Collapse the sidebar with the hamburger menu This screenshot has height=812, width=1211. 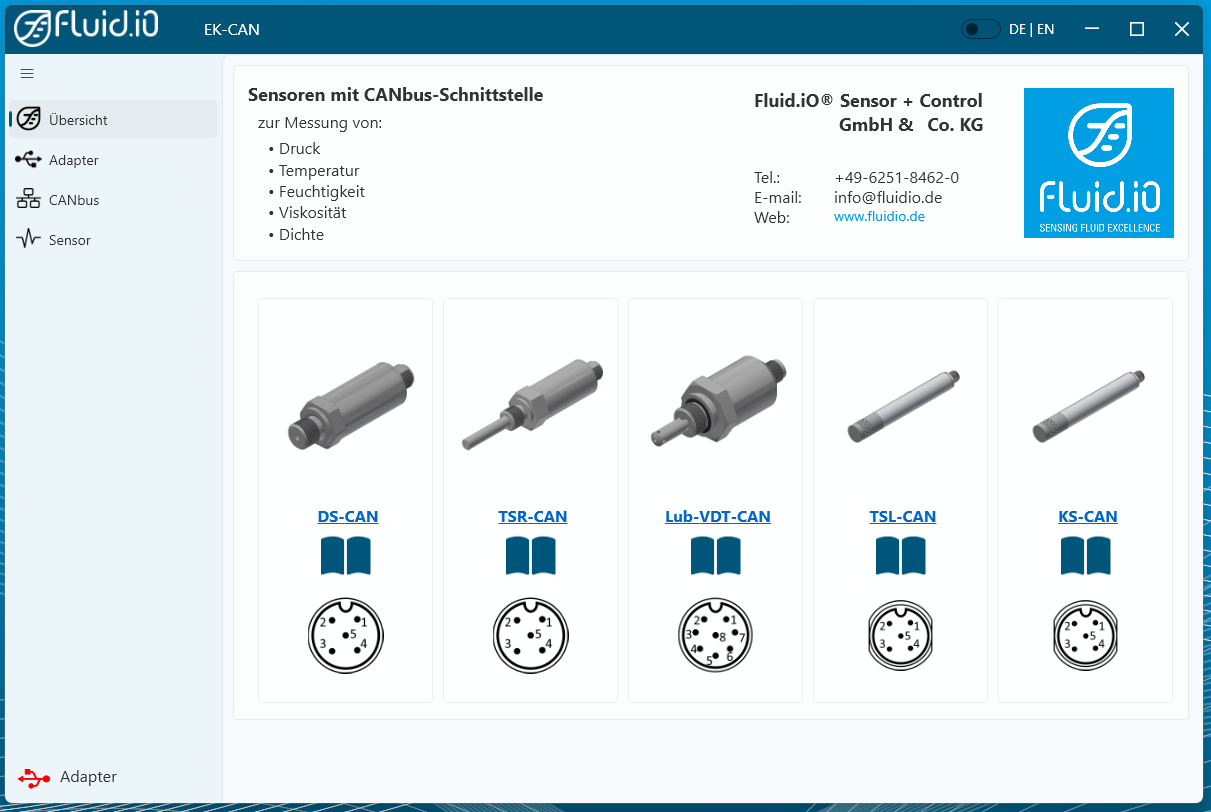[x=27, y=73]
